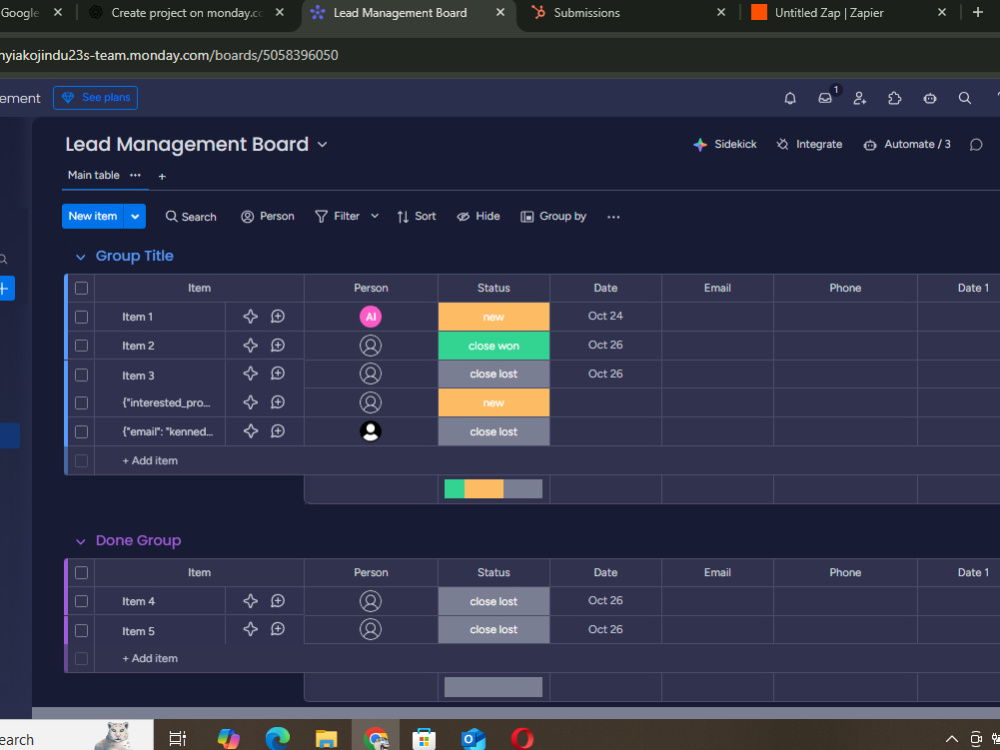Viewport: 1000px width, 750px height.
Task: Open the Group by menu
Action: pos(554,216)
